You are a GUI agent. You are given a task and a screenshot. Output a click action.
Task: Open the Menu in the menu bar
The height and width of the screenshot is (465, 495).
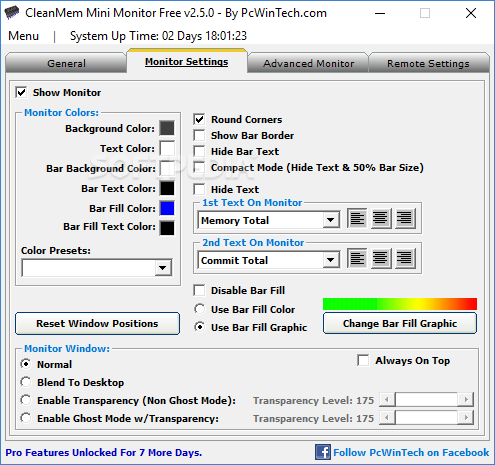pyautogui.click(x=23, y=36)
